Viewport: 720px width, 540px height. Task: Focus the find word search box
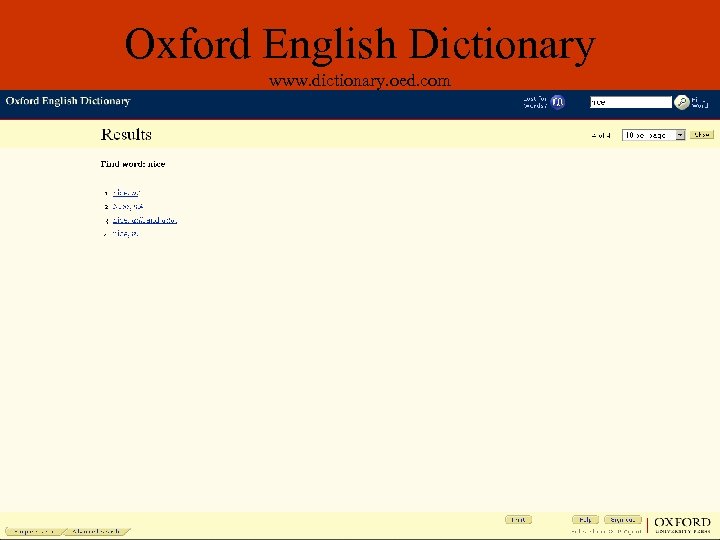click(631, 102)
